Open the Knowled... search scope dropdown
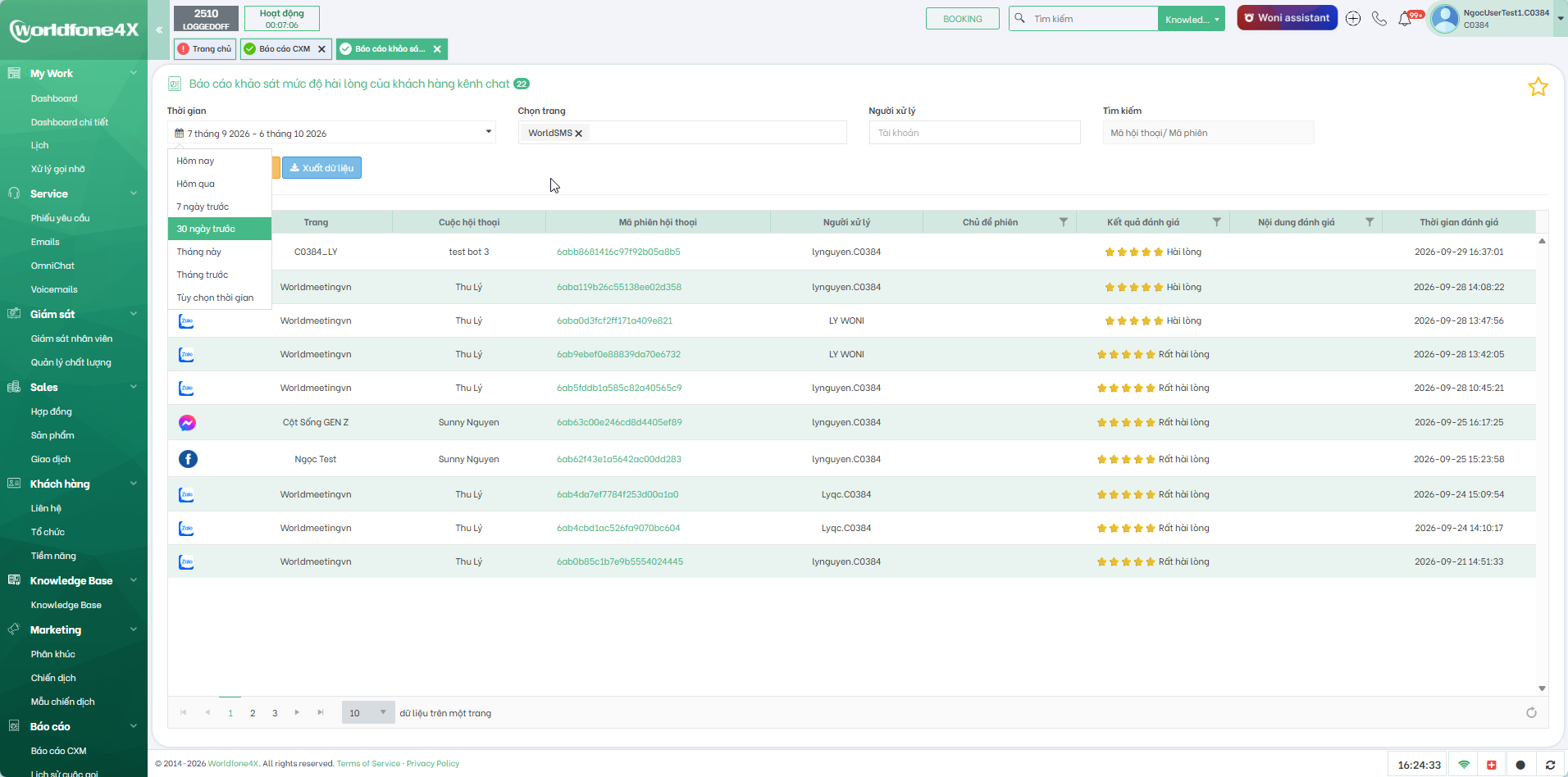The height and width of the screenshot is (777, 1568). tap(1192, 19)
